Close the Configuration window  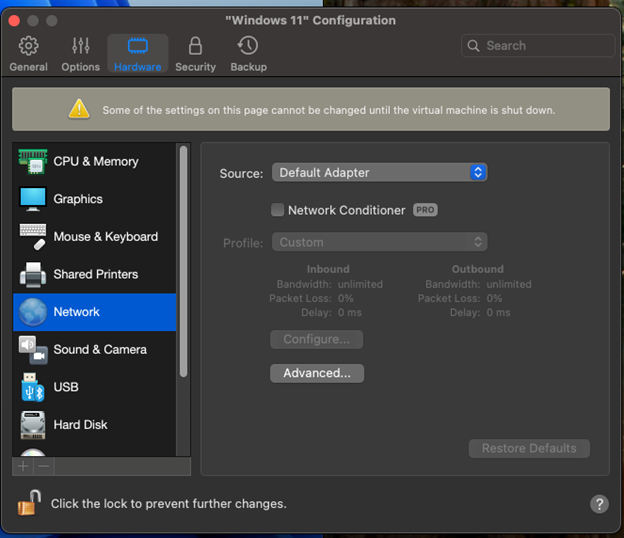(x=14, y=20)
